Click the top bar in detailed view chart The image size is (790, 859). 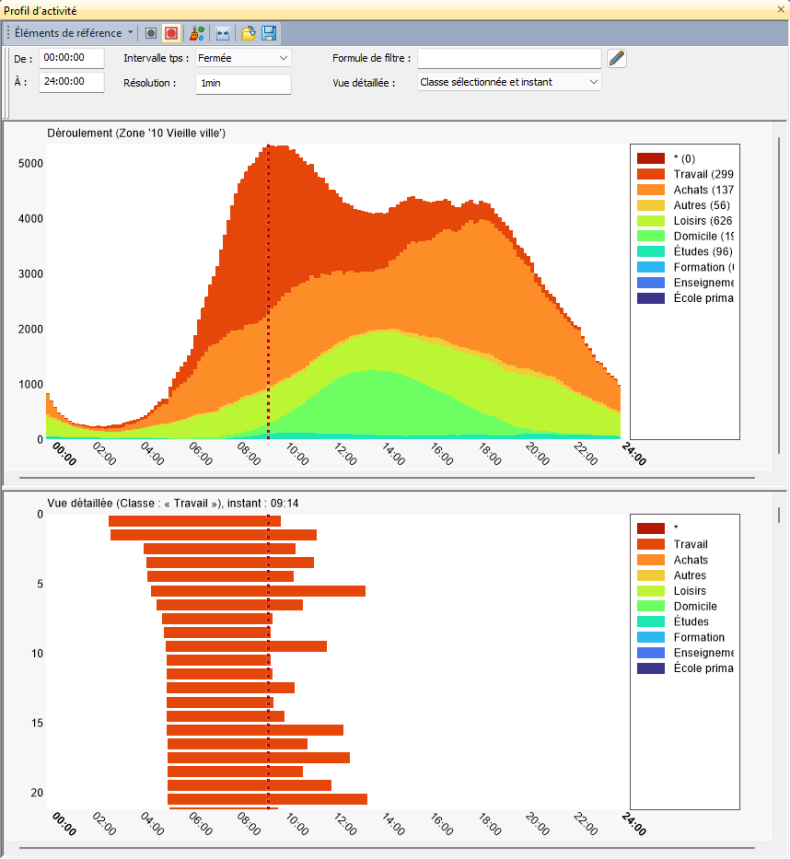click(194, 521)
